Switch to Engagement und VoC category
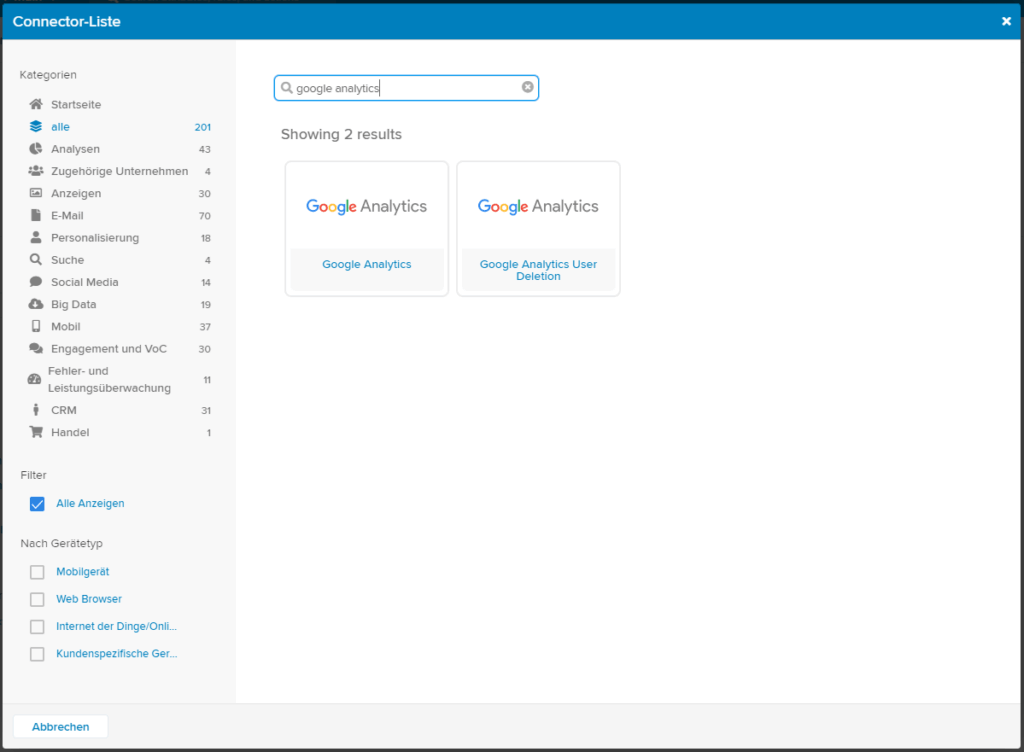The image size is (1024, 752). 109,349
